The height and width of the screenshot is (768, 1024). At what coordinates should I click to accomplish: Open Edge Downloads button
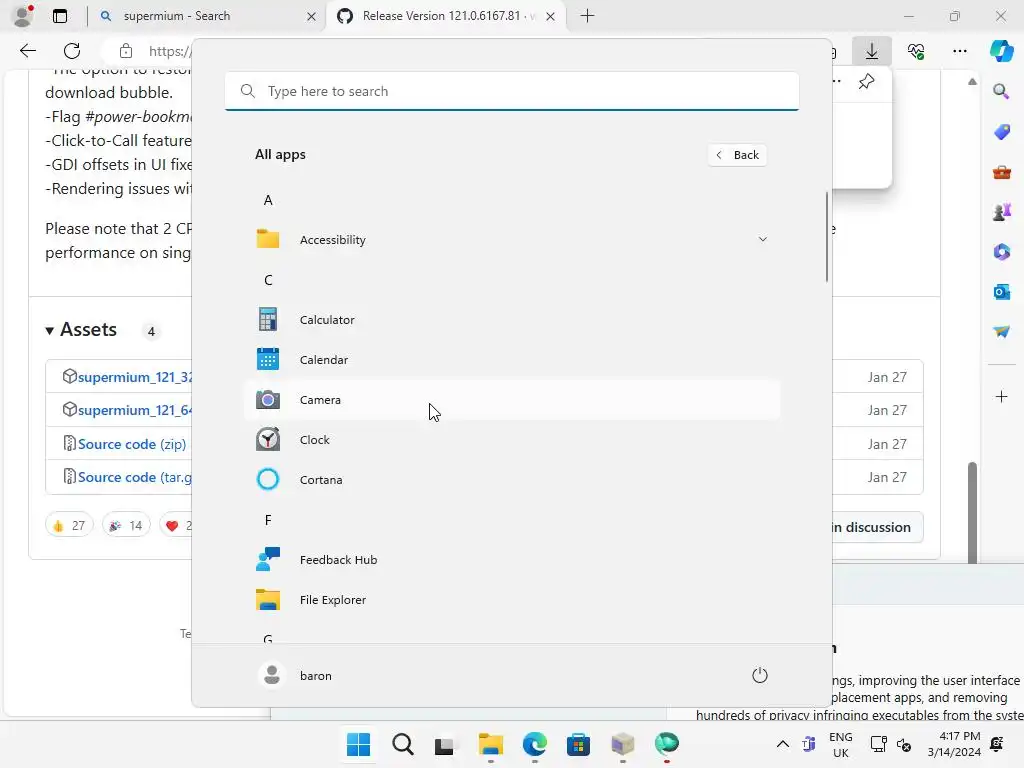point(872,51)
